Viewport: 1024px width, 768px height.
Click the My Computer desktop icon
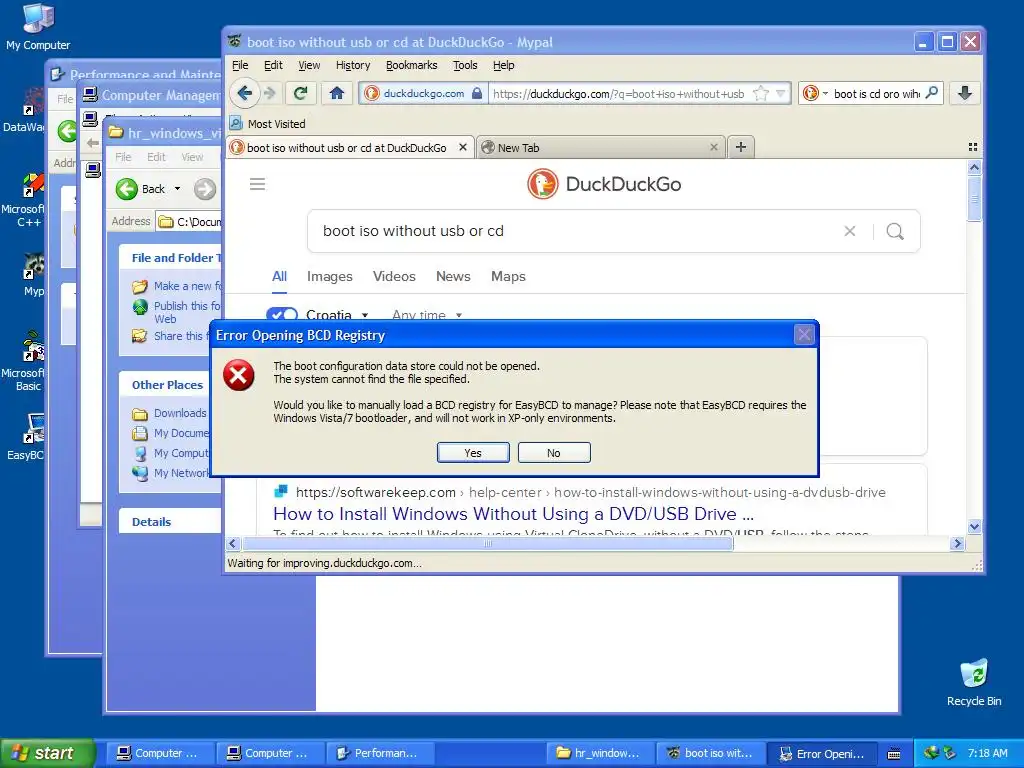(x=38, y=26)
